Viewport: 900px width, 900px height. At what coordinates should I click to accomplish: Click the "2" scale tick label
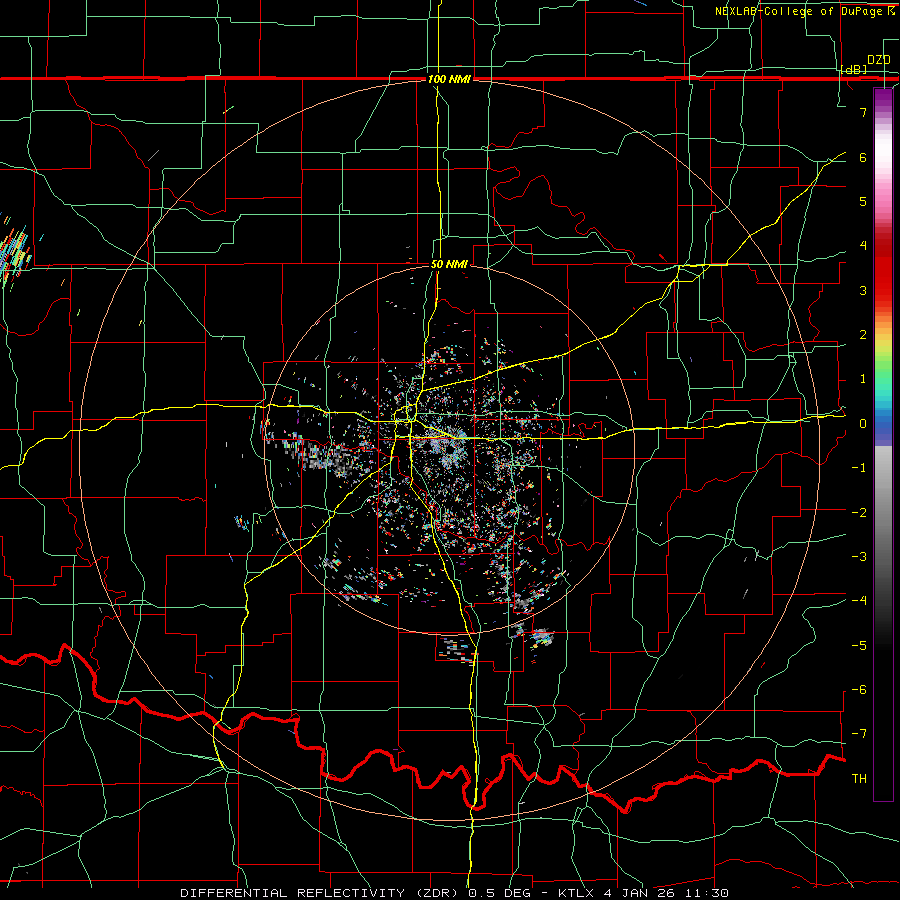tap(863, 335)
